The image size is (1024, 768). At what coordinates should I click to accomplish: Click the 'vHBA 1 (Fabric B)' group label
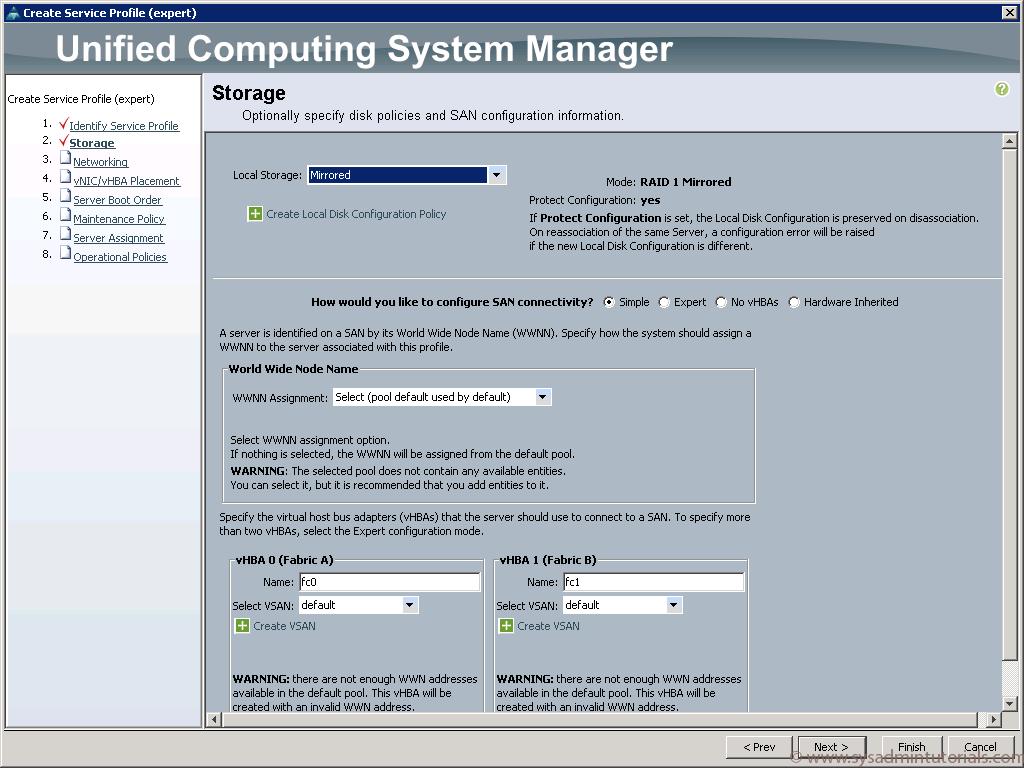coord(548,560)
